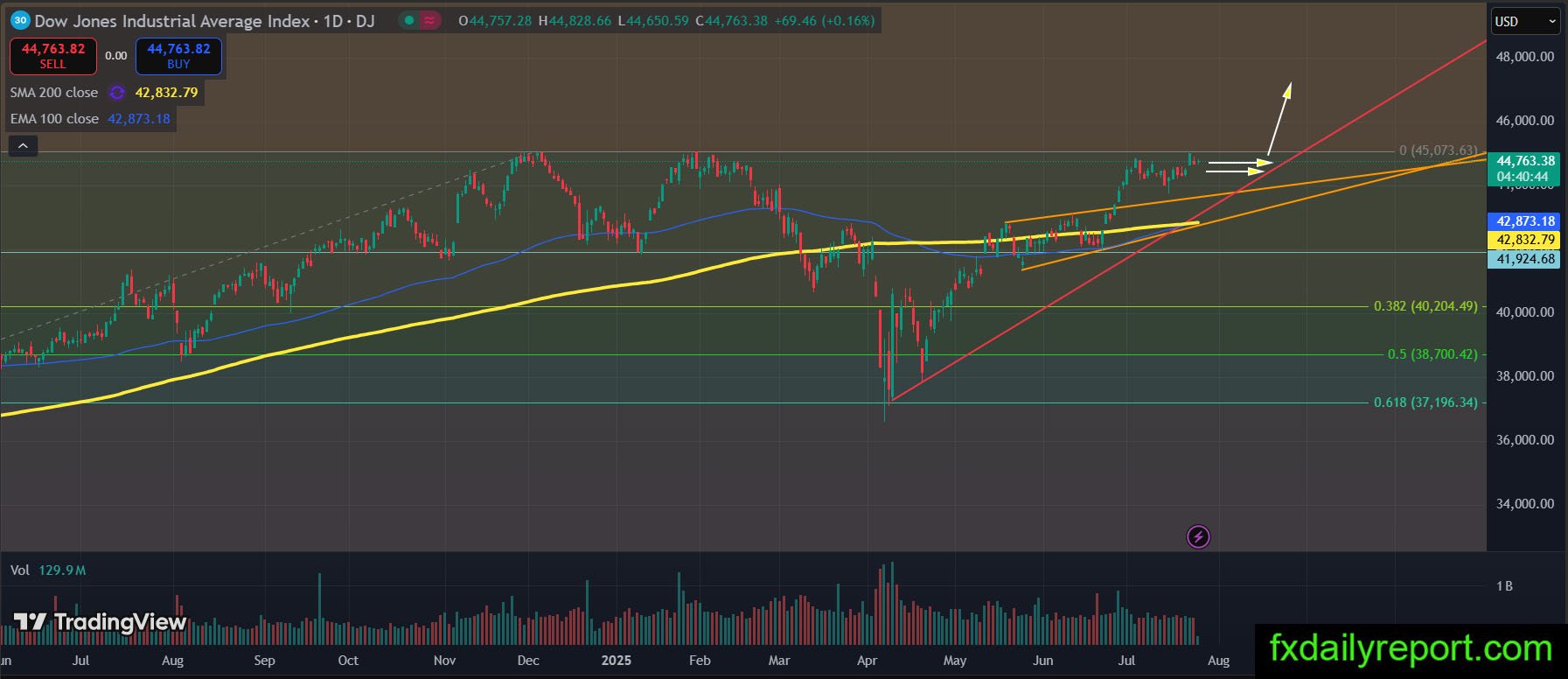Click the blue EMA price tag on price axis
This screenshot has height=679, width=1568.
pyautogui.click(x=1525, y=222)
